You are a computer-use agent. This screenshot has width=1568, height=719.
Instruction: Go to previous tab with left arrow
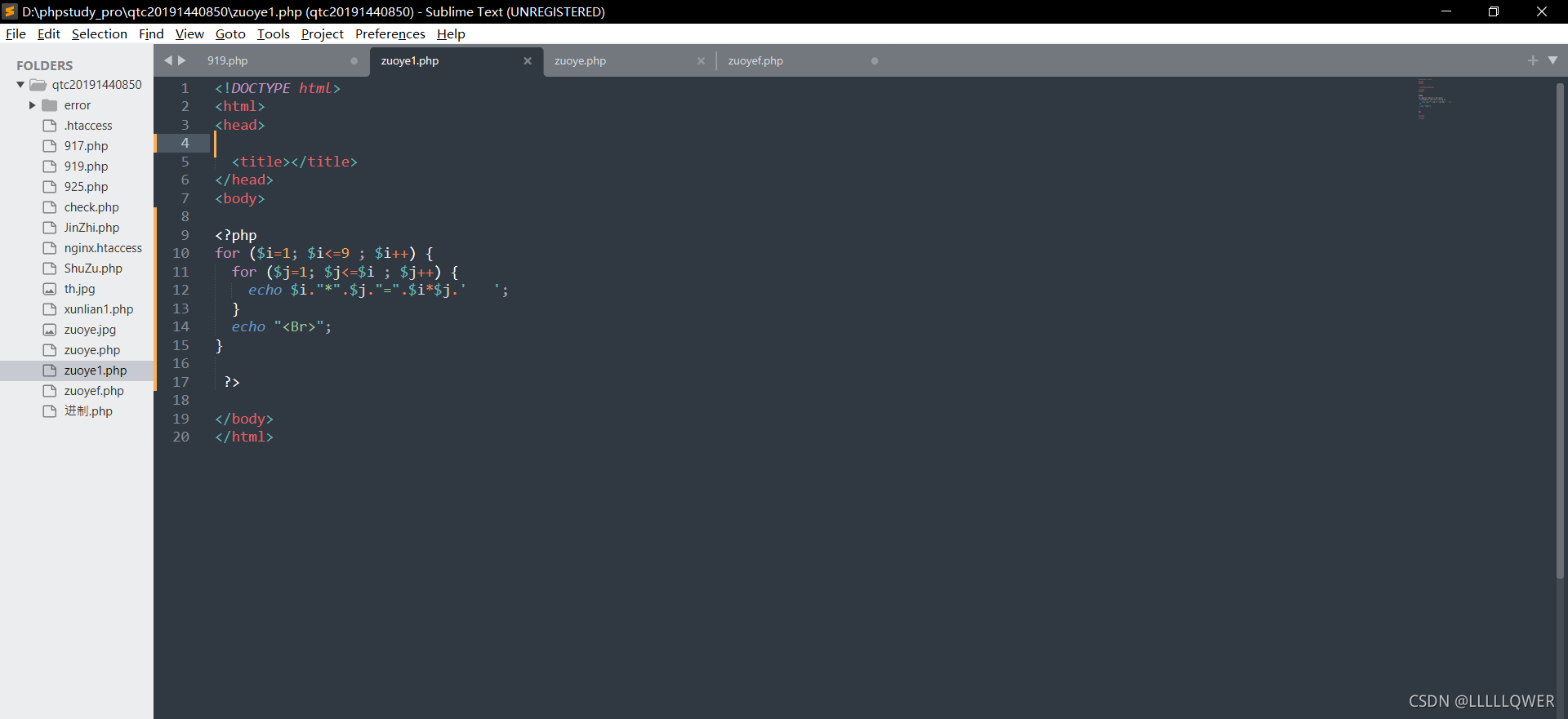point(168,60)
